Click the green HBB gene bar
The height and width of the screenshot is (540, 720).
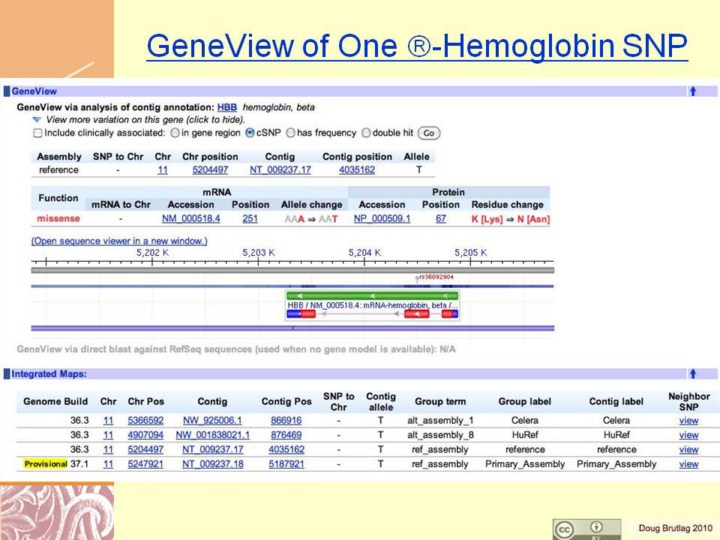pos(372,296)
